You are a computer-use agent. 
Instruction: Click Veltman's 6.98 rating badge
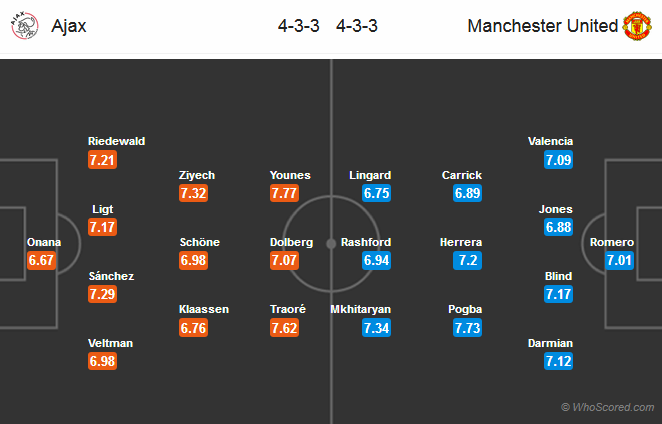(x=102, y=361)
